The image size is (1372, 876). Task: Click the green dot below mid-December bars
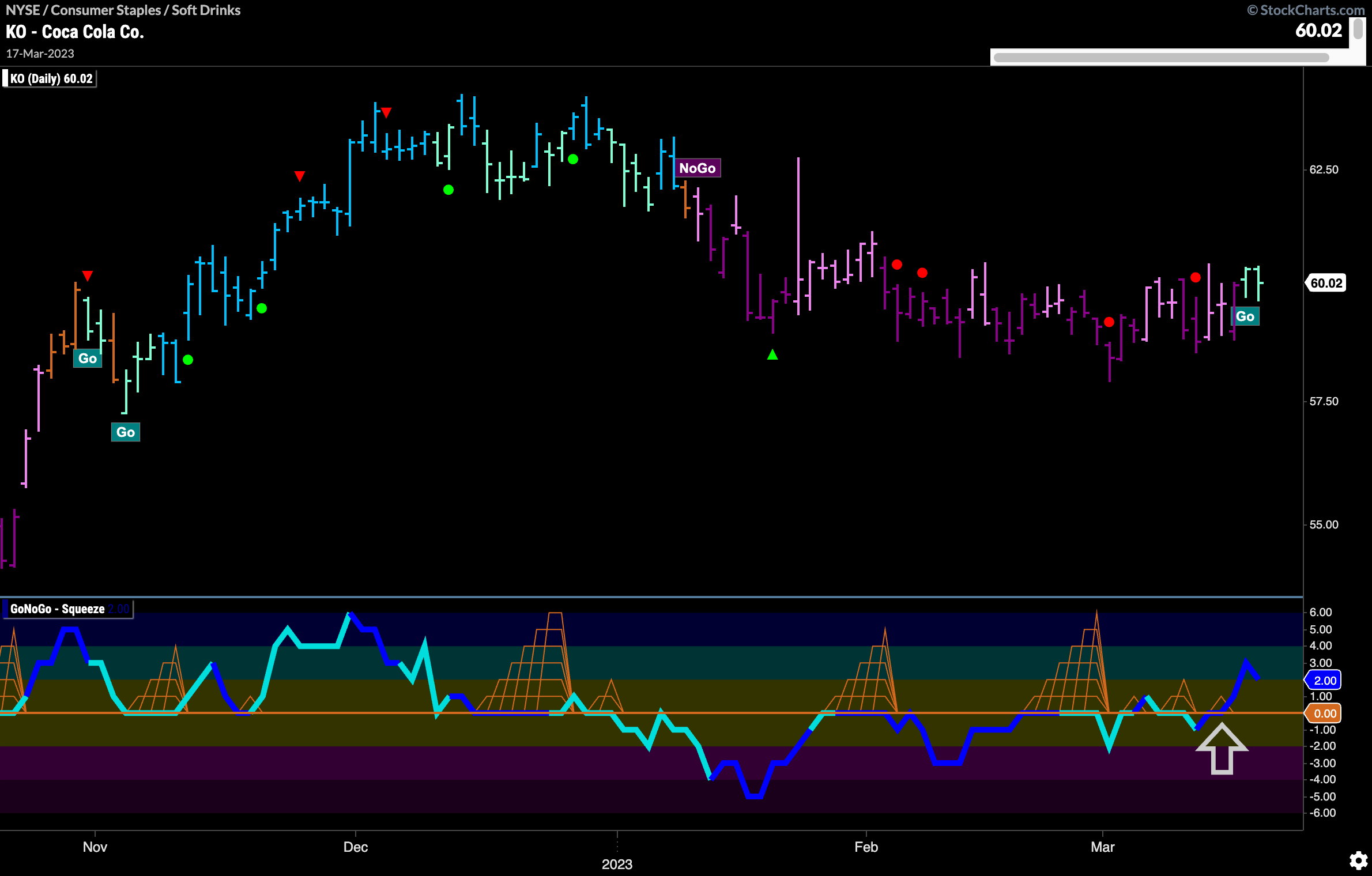448,190
